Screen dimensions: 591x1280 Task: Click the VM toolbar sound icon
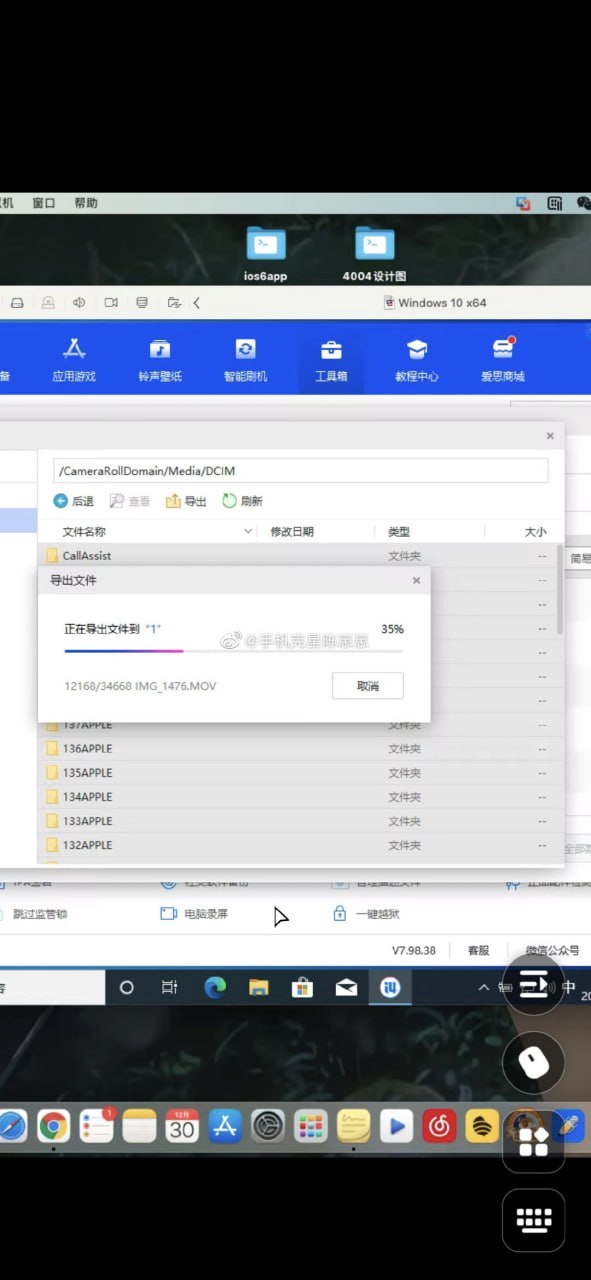(x=79, y=302)
